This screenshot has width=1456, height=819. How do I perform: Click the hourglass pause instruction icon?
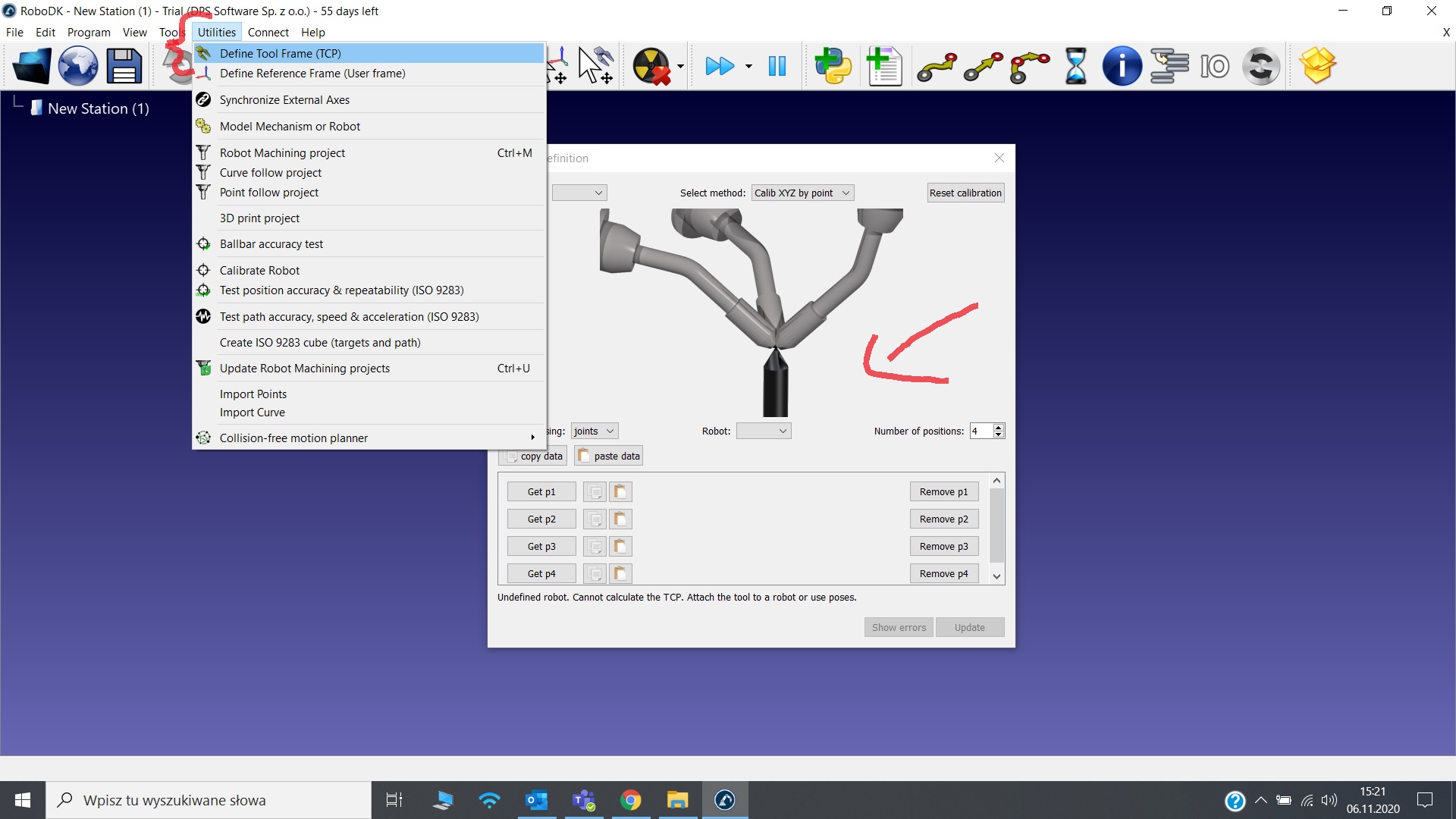point(1075,66)
